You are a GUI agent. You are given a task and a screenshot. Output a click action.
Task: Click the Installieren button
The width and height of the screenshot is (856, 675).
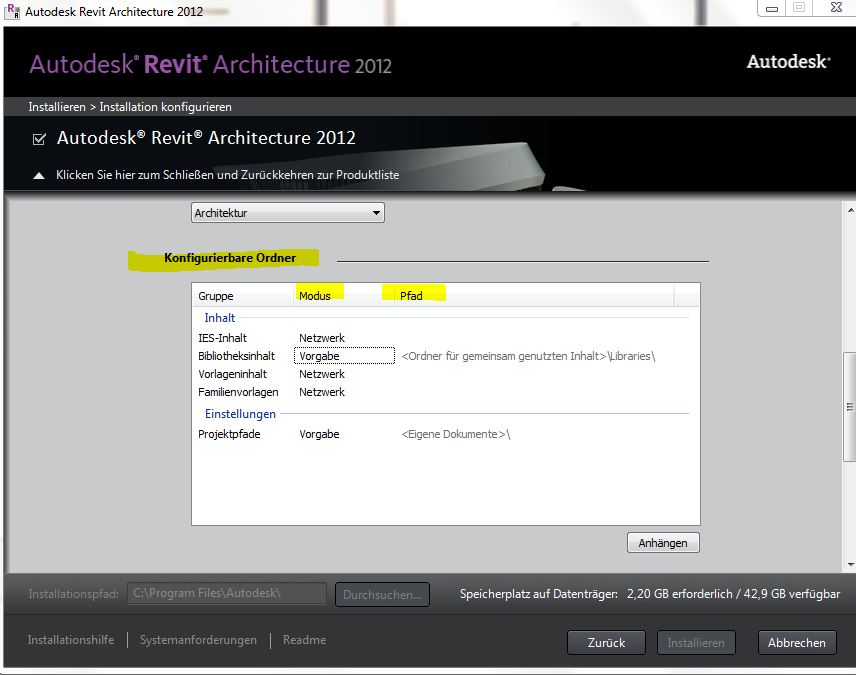(696, 643)
